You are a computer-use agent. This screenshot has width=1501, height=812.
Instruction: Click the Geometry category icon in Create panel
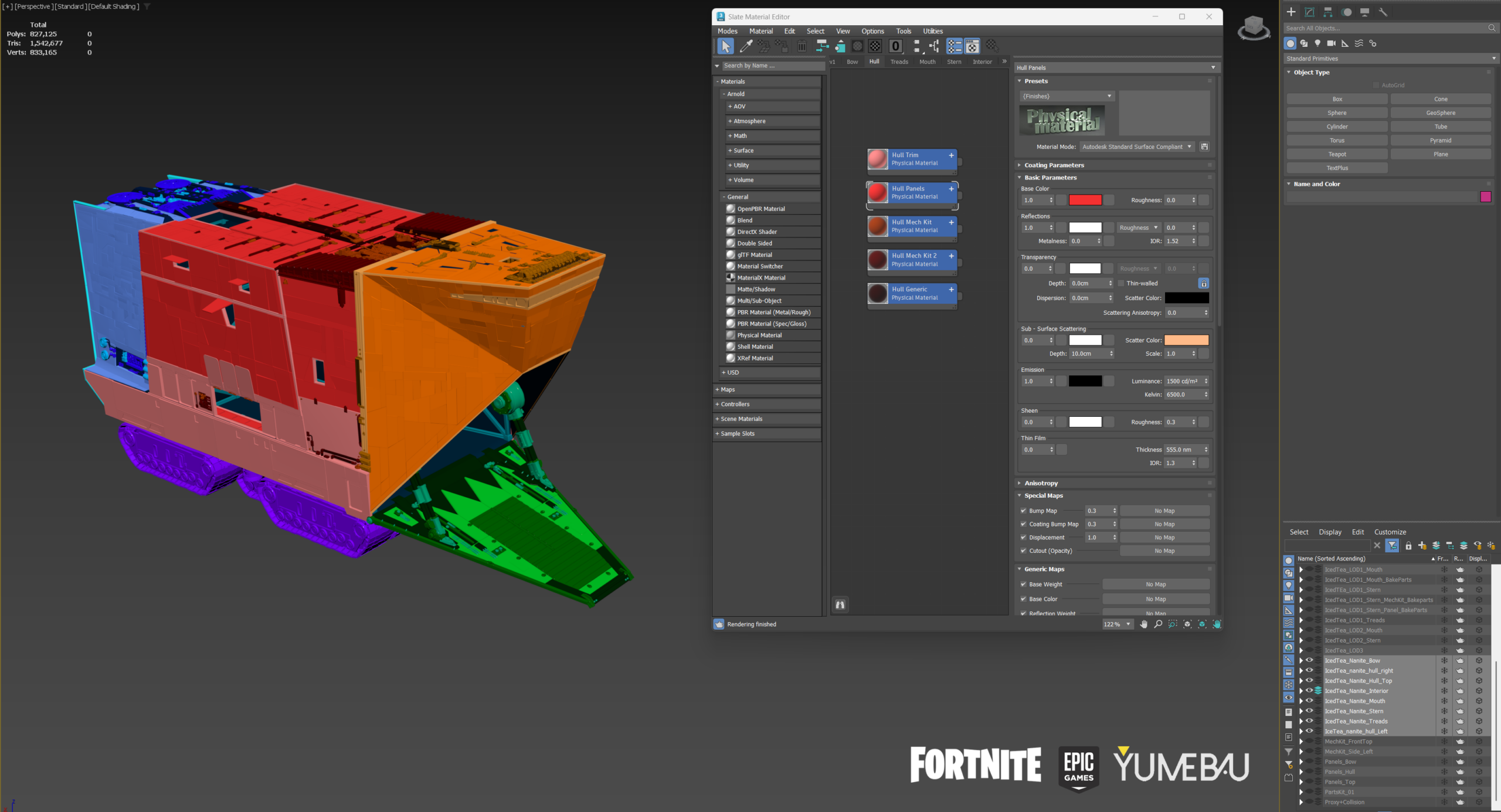(x=1291, y=43)
